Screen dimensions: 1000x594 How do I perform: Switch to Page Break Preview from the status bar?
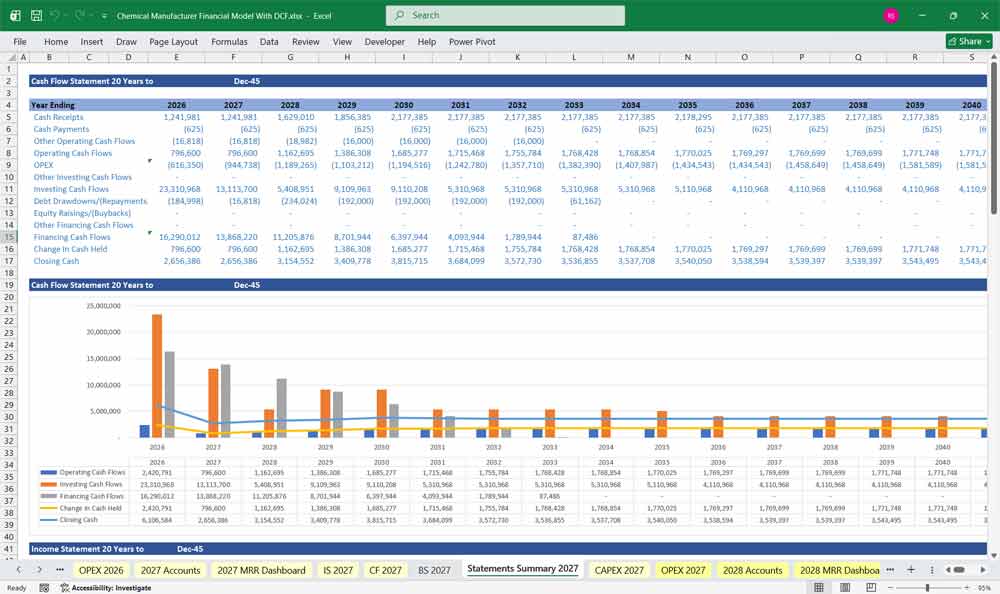[871, 587]
